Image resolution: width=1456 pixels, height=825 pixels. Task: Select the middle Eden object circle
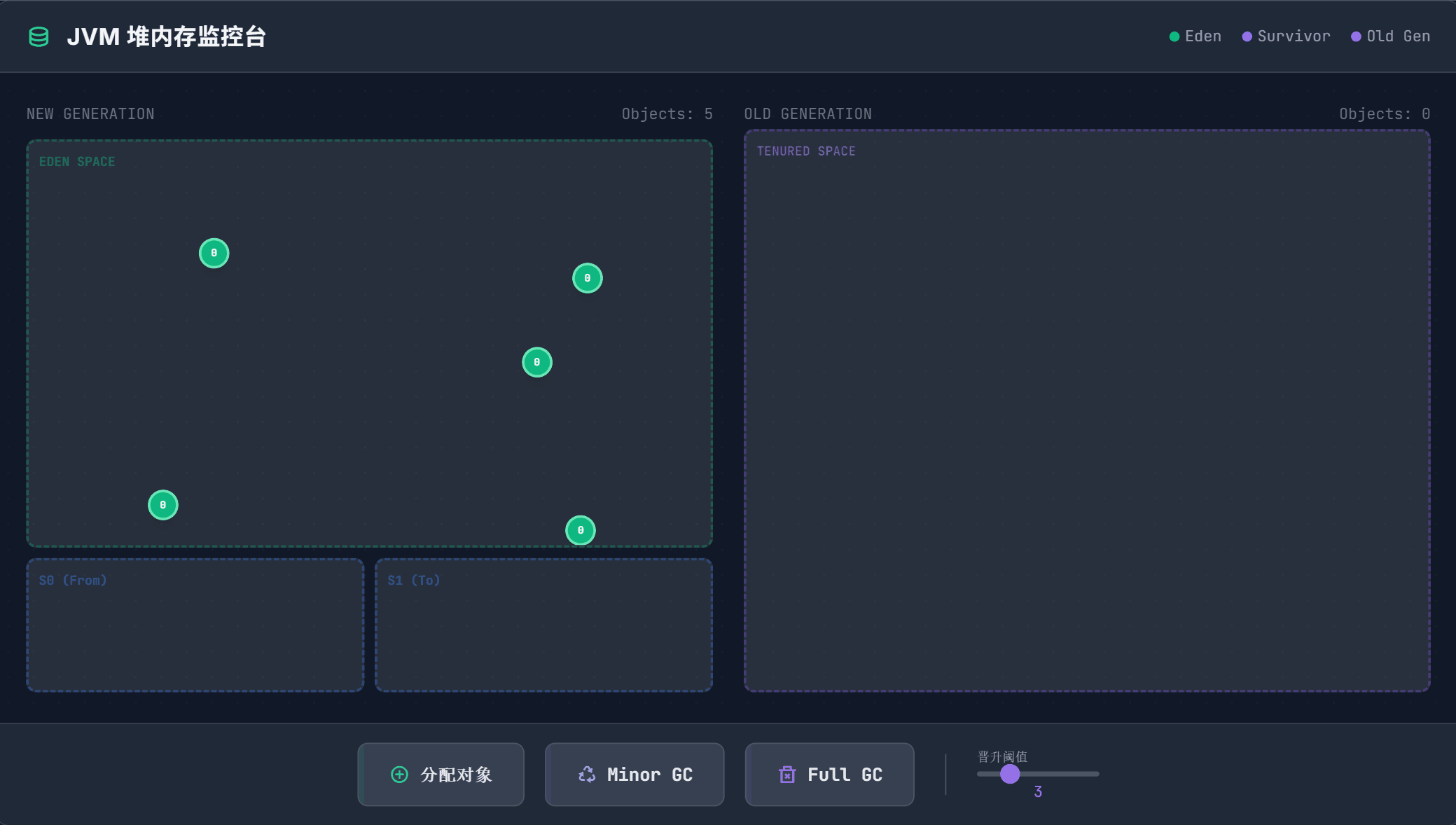(536, 362)
